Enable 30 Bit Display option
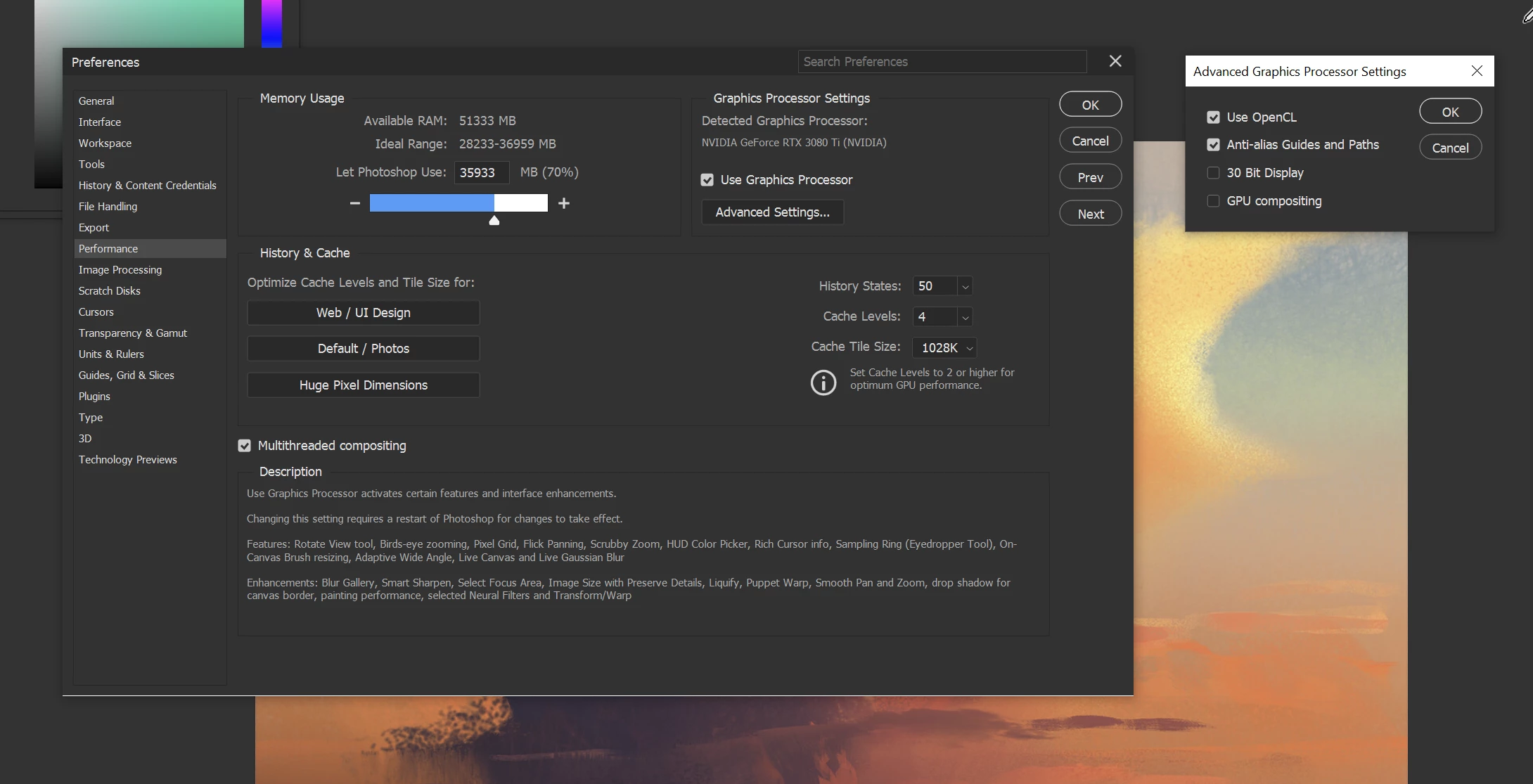The width and height of the screenshot is (1533, 784). (1213, 173)
